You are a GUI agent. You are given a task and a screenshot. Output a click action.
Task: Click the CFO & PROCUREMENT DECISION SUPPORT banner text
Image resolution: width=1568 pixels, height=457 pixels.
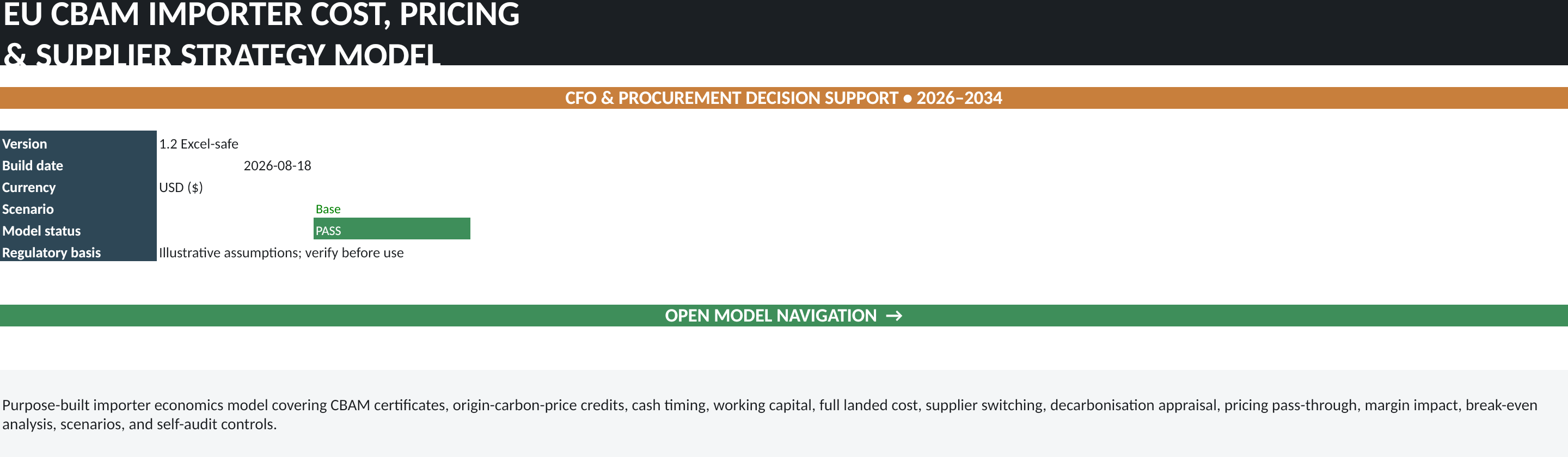tap(731, 98)
